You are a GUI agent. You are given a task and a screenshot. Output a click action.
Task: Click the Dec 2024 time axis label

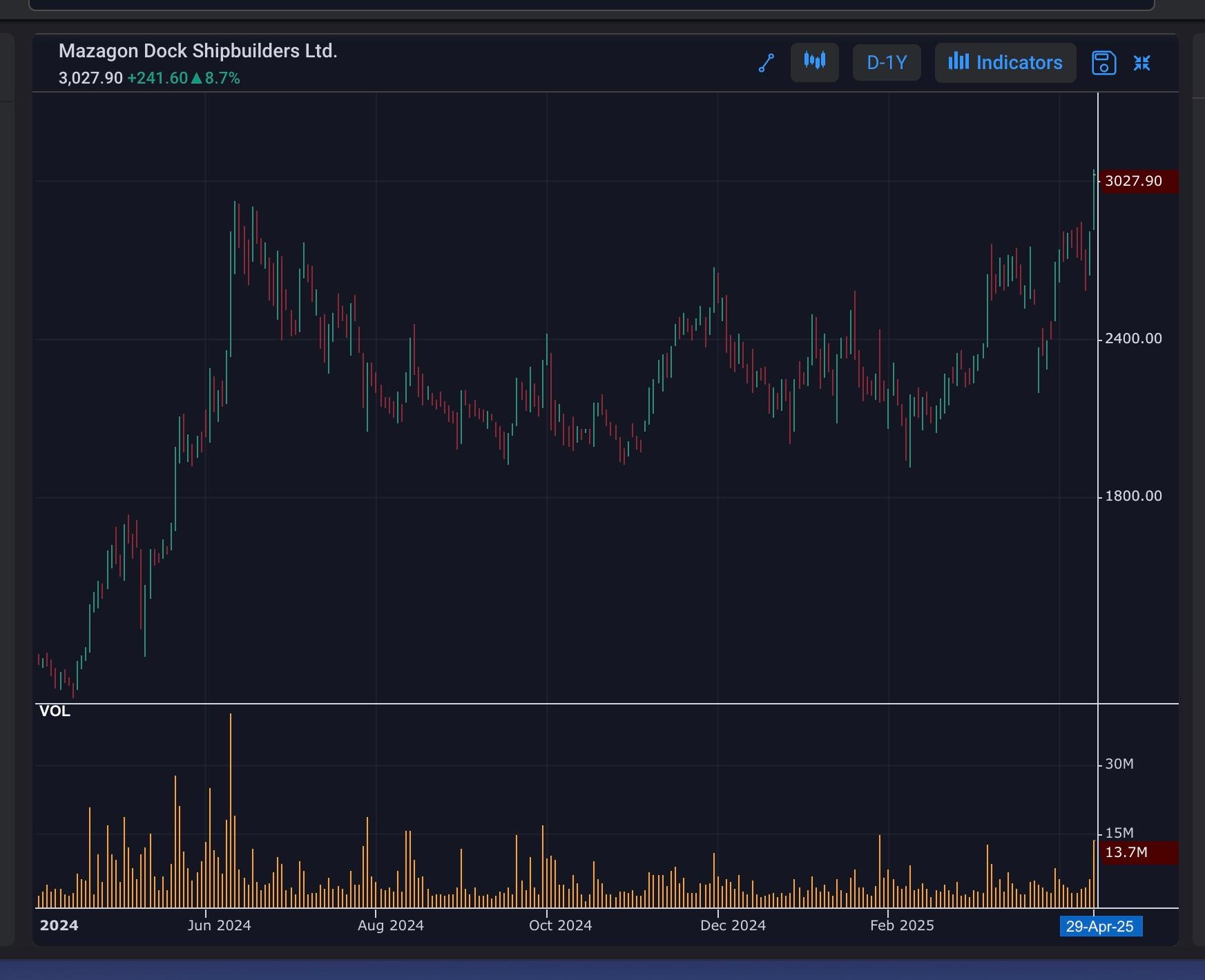coord(733,925)
